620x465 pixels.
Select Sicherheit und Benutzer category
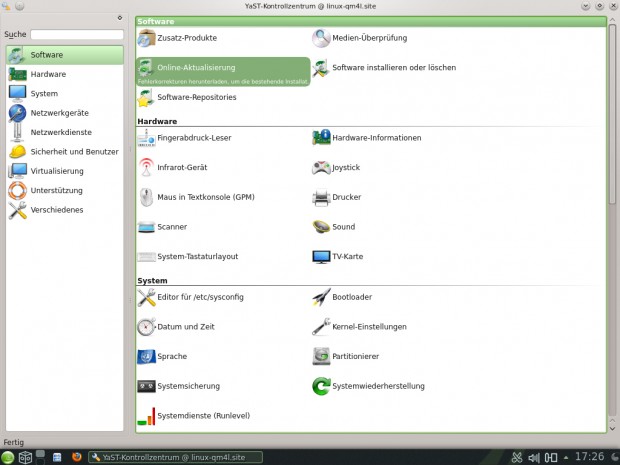click(65, 152)
